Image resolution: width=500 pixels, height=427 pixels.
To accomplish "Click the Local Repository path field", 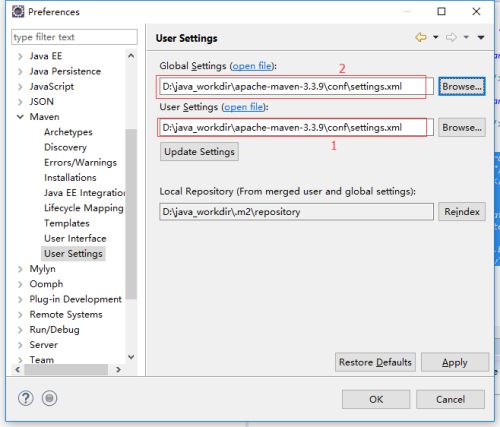I will coord(296,212).
